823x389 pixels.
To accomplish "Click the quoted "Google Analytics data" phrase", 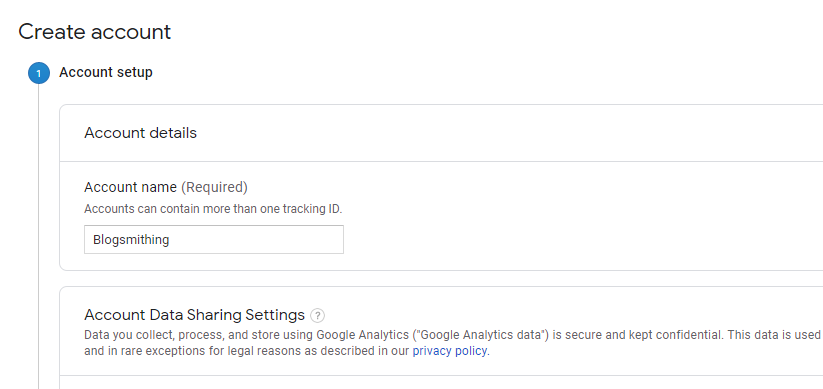I will point(481,335).
